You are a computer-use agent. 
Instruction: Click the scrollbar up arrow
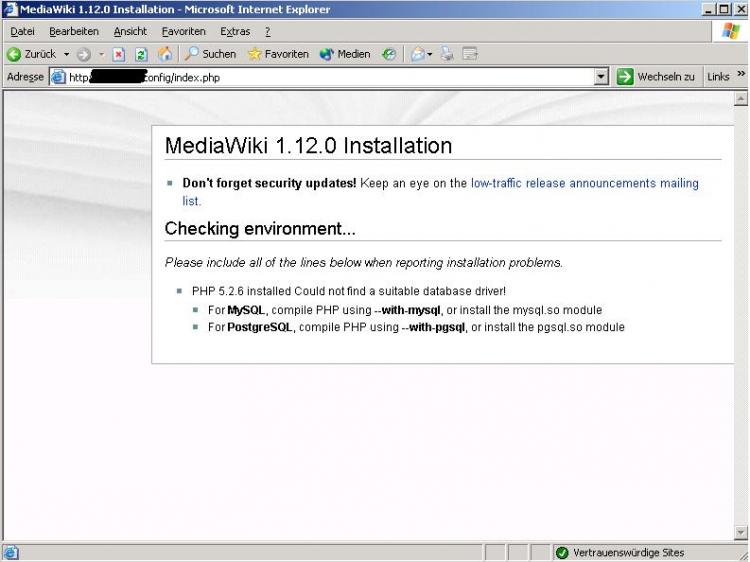pos(741,99)
